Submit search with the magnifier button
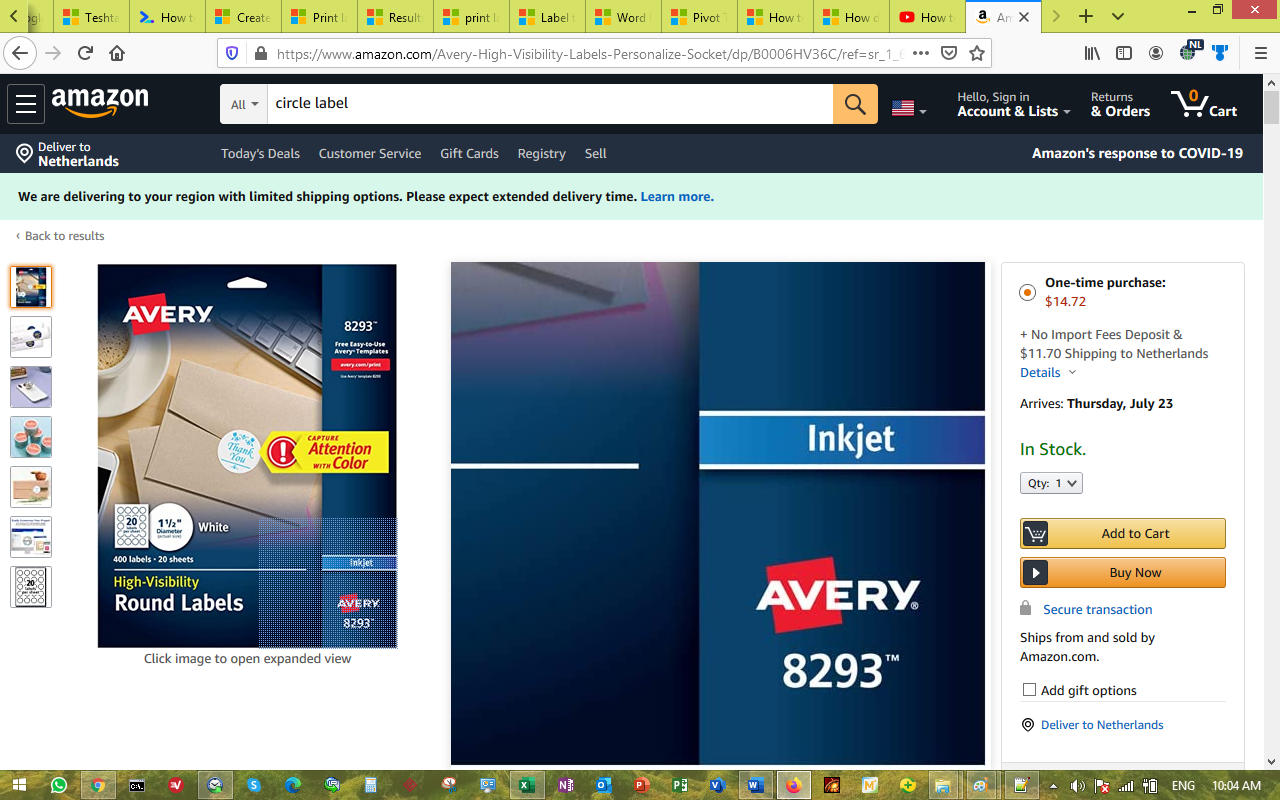 point(855,104)
